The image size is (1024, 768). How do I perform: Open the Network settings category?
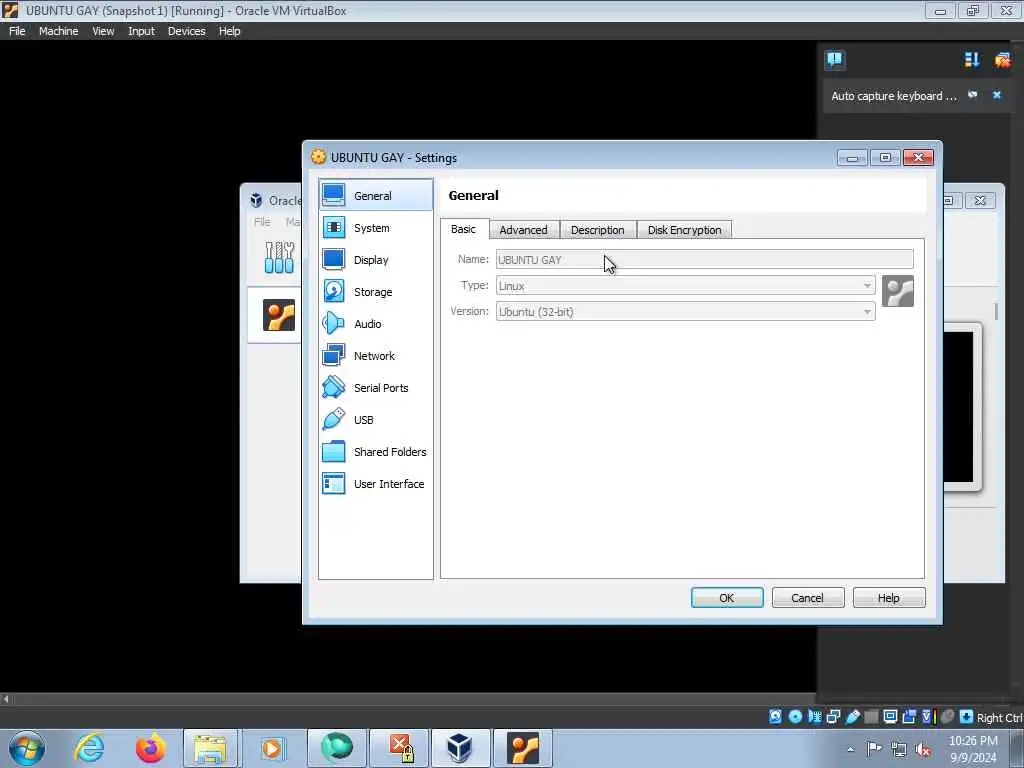click(376, 355)
